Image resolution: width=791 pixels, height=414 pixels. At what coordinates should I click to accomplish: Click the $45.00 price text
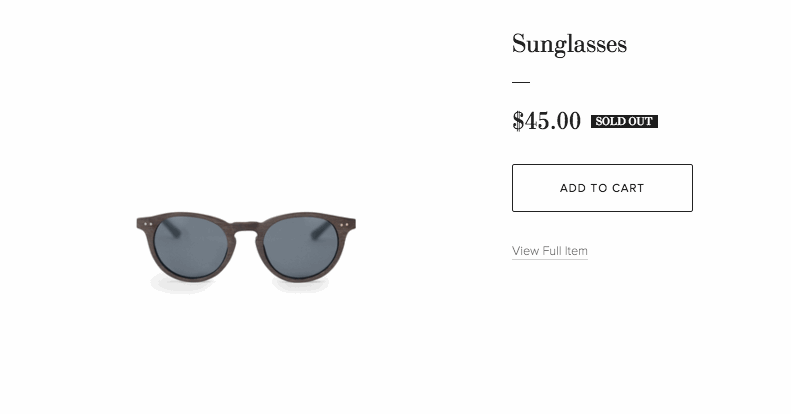[x=546, y=121]
